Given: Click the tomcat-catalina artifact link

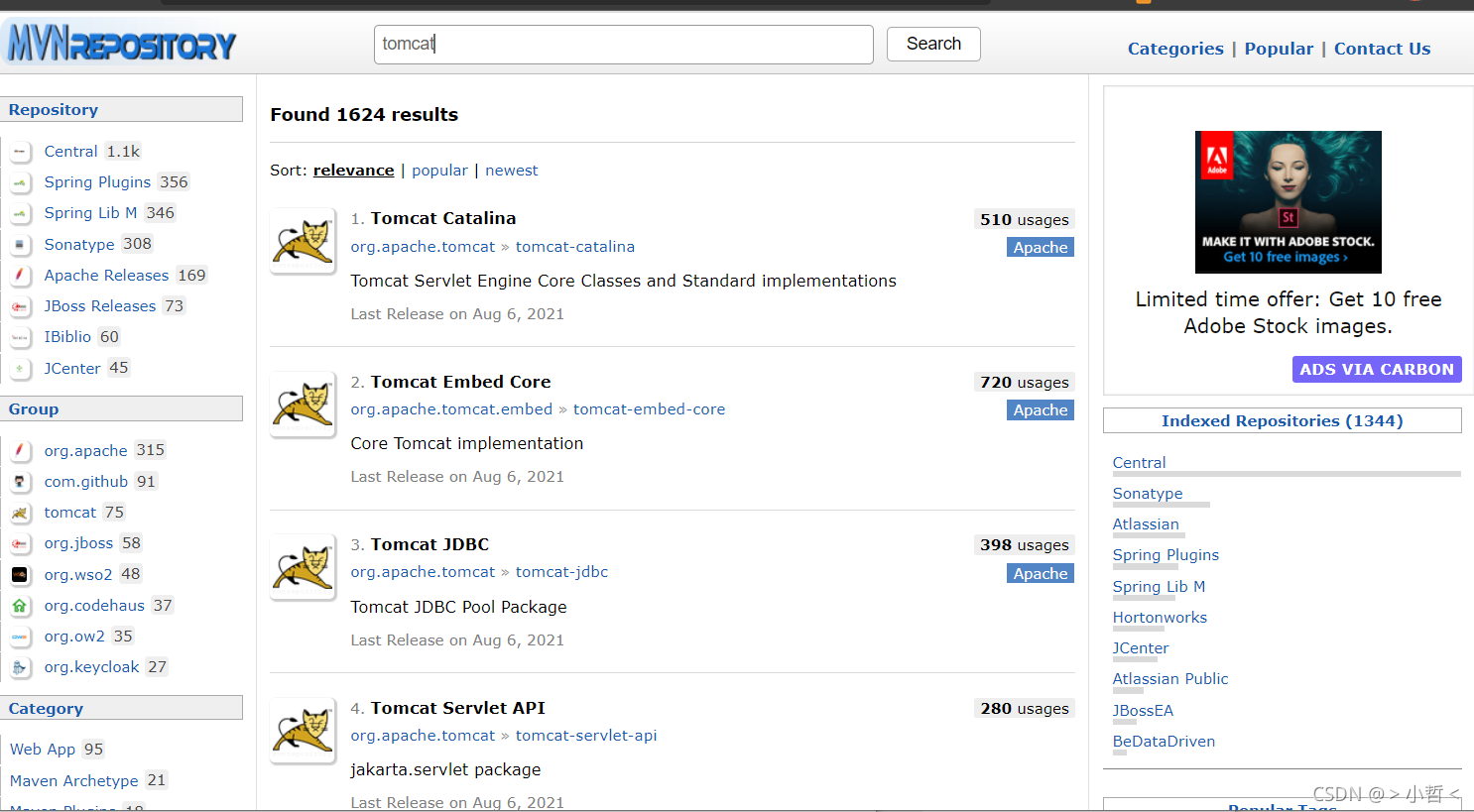Looking at the screenshot, I should pos(575,247).
